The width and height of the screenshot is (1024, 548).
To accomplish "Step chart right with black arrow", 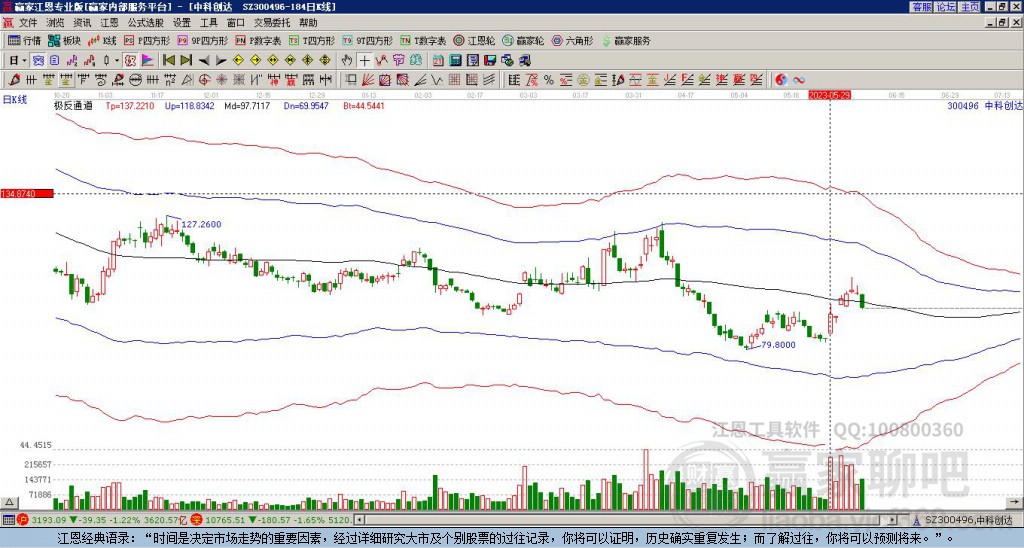I will pyautogui.click(x=221, y=61).
